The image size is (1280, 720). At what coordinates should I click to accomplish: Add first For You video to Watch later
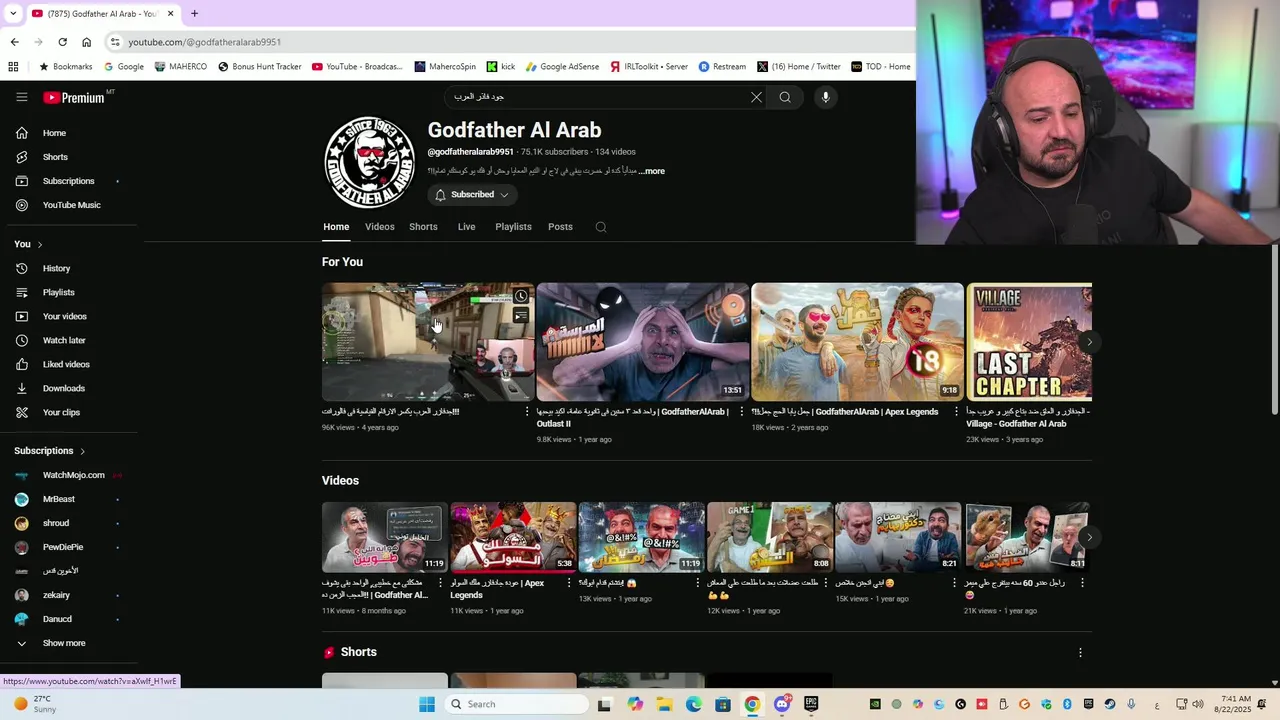click(521, 296)
